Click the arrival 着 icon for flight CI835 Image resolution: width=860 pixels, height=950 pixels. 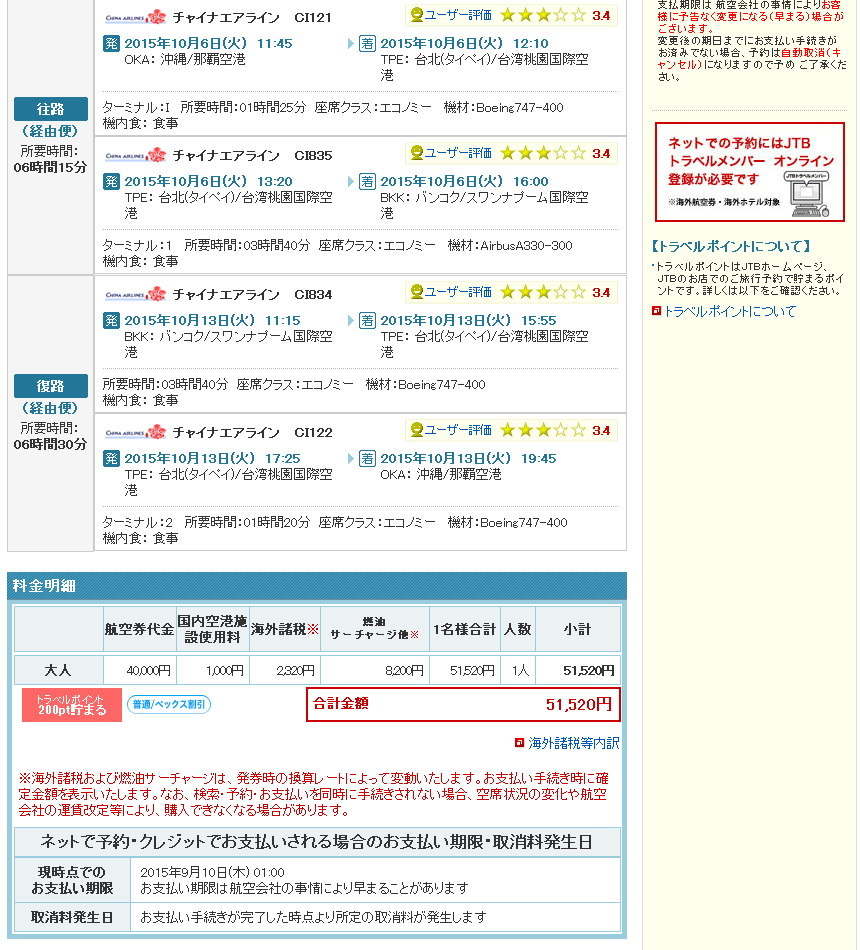pyautogui.click(x=367, y=181)
